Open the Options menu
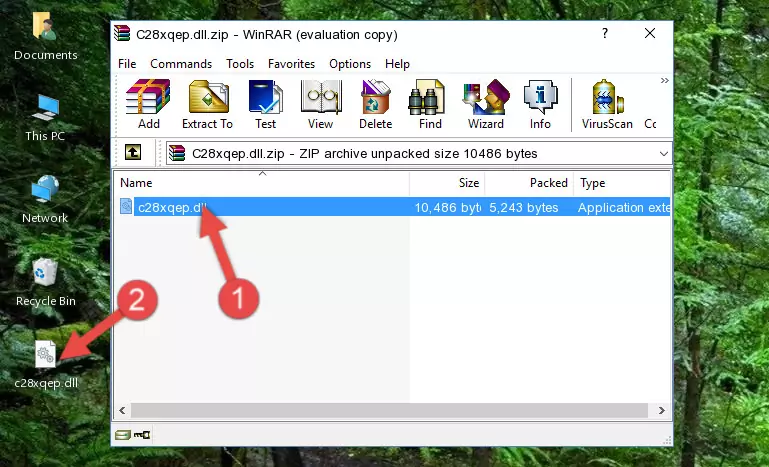Viewport: 769px width, 467px height. tap(350, 64)
